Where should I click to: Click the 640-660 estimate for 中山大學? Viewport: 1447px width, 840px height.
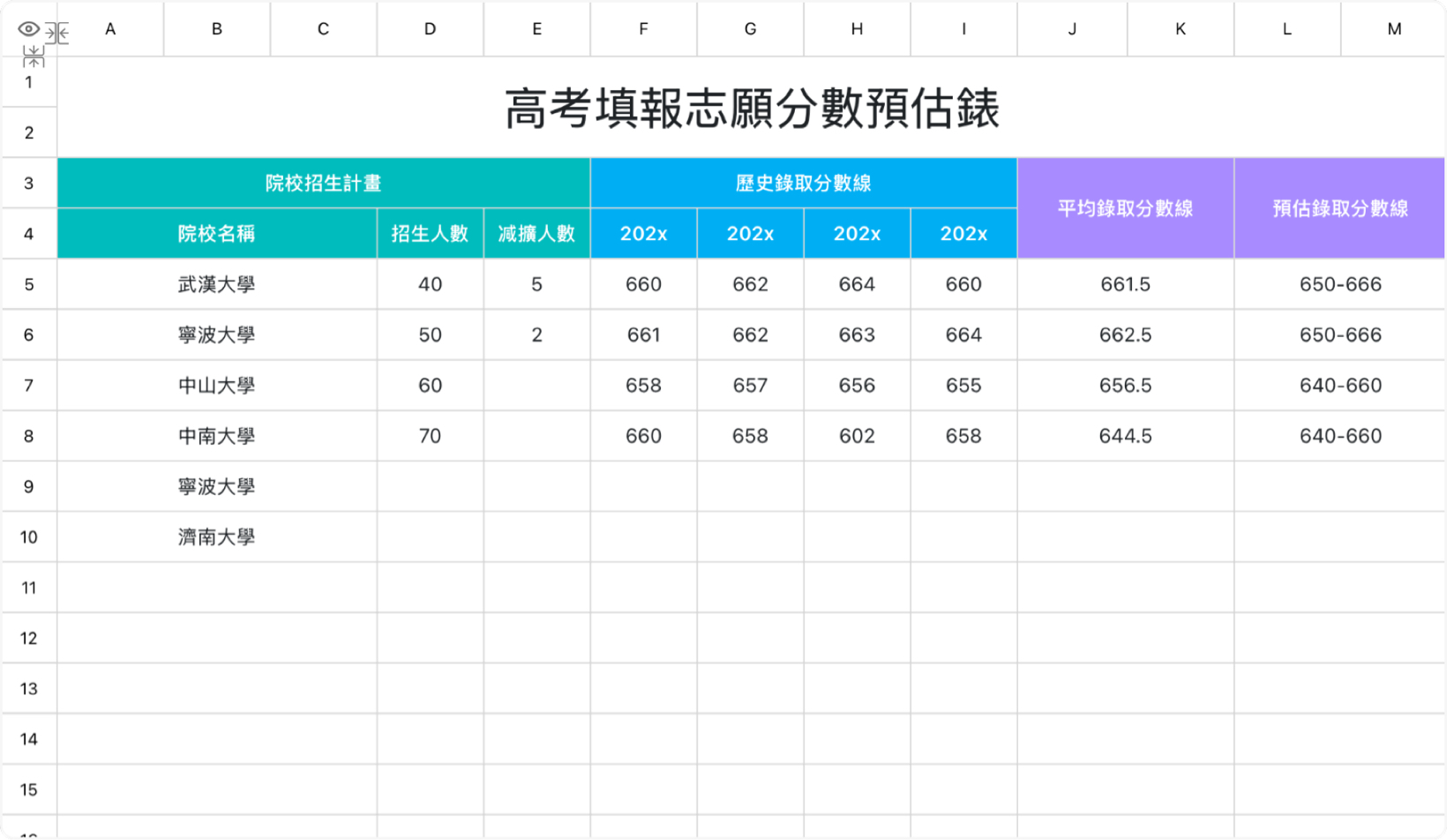(1340, 386)
